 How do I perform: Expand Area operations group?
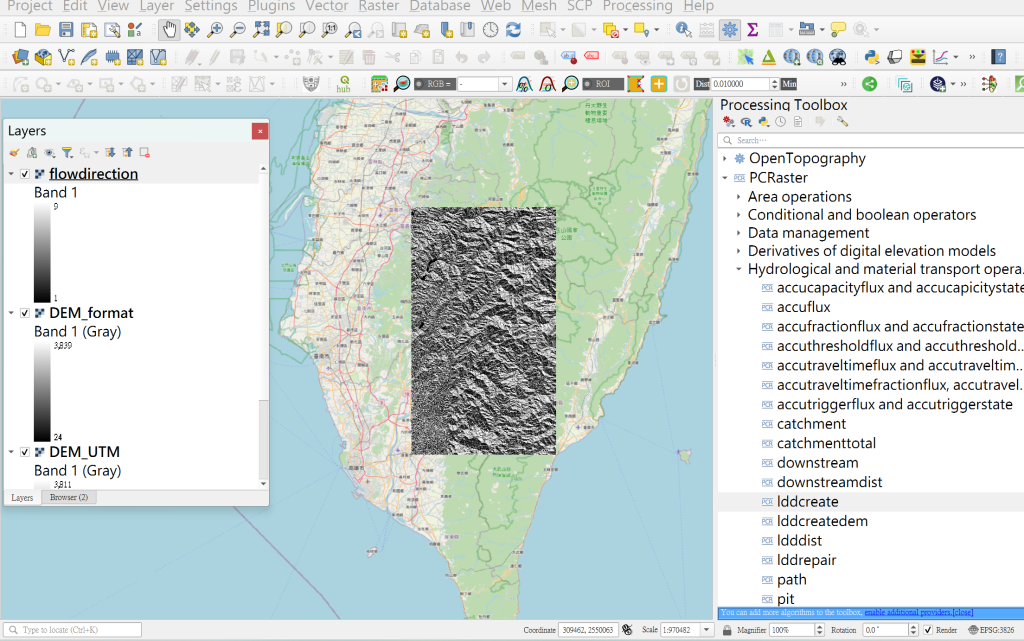(x=739, y=196)
